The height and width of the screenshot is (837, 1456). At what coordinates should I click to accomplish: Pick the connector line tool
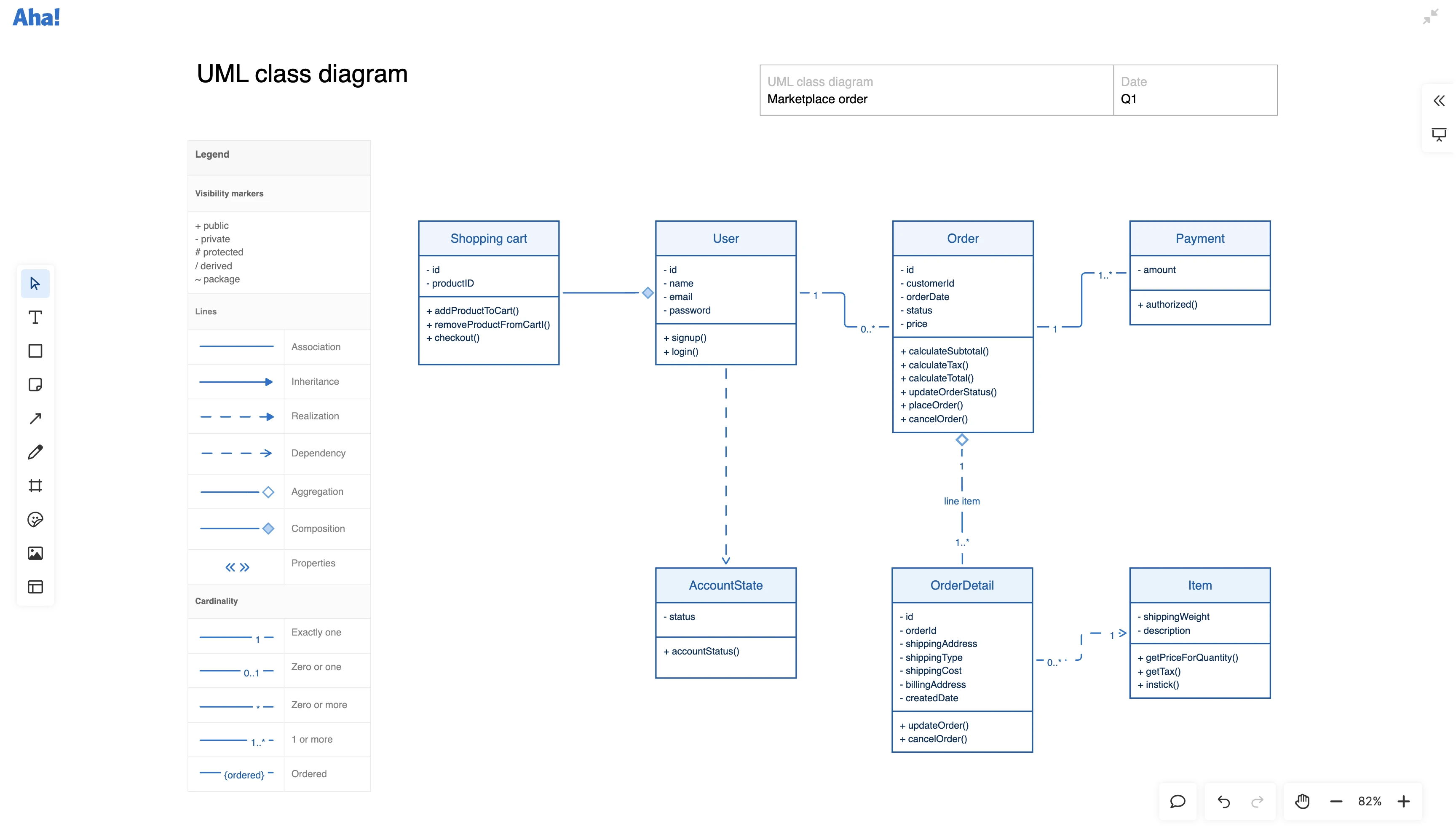click(x=35, y=418)
